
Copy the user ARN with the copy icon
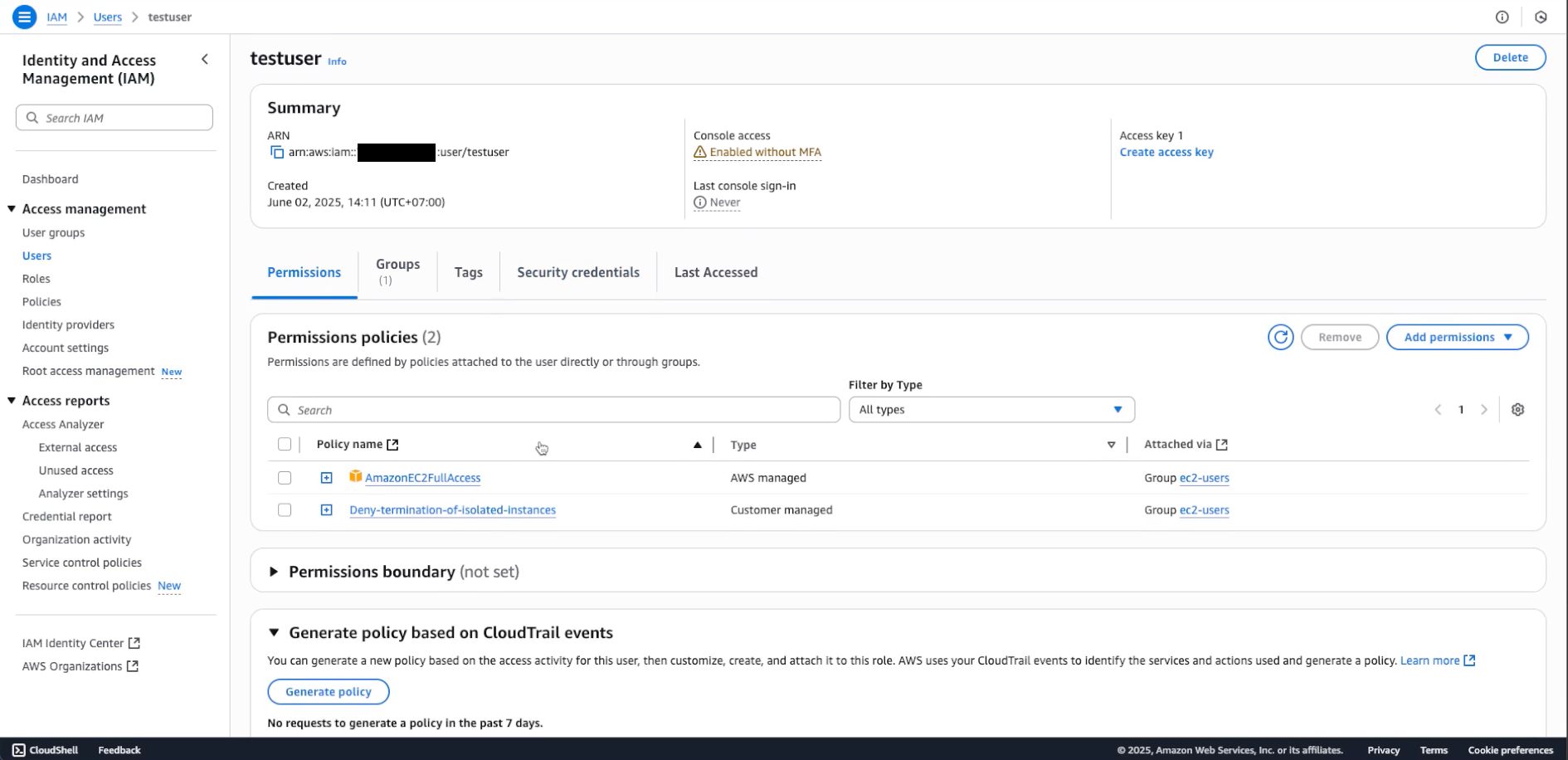click(x=277, y=153)
